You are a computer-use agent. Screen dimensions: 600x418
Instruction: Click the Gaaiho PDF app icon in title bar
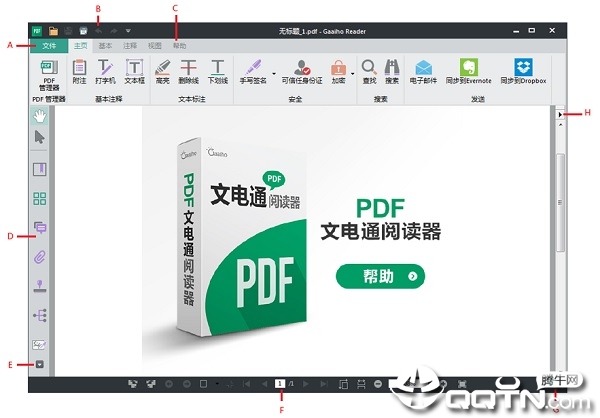pos(37,31)
